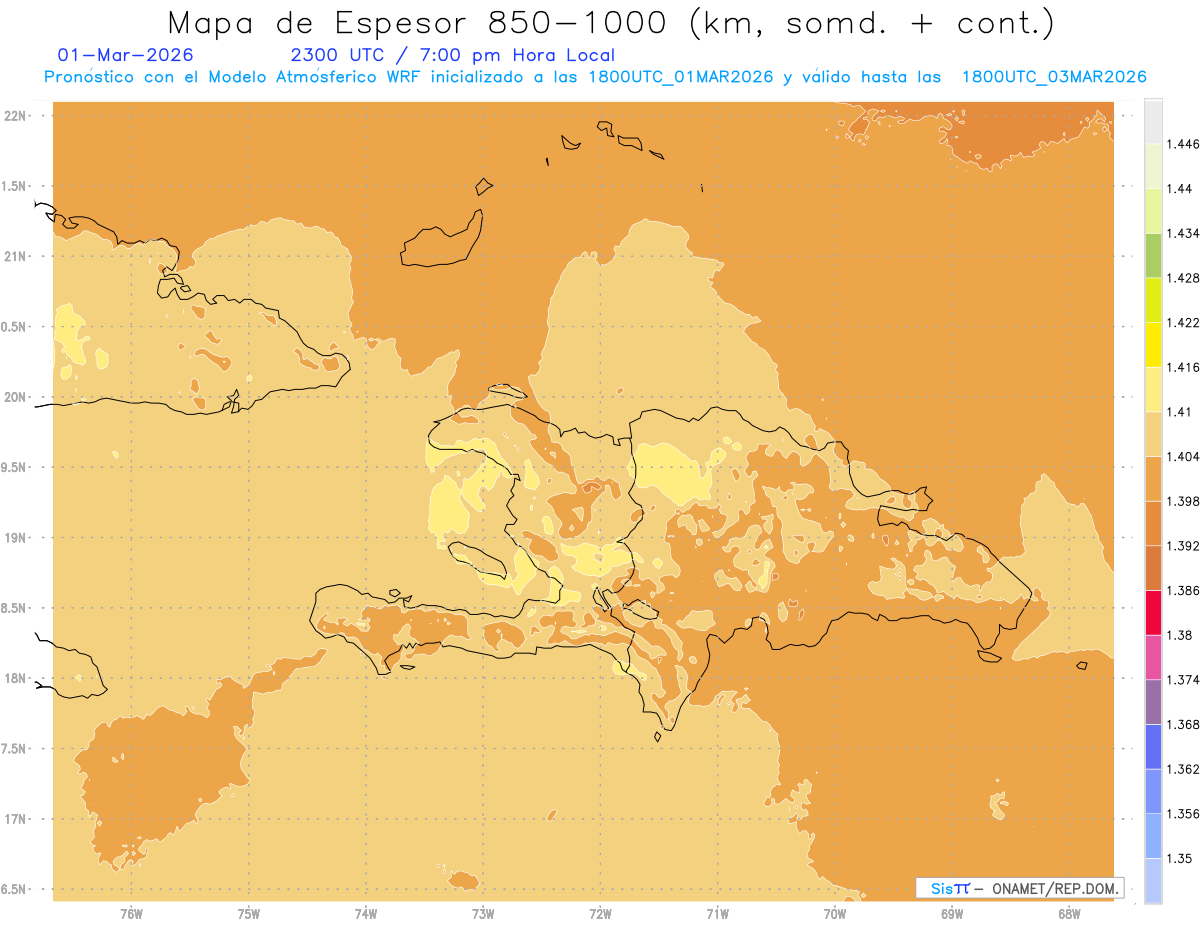The width and height of the screenshot is (1200, 927).
Task: Click the green 1.428–1.434 colorbar band
Action: 1153,255
